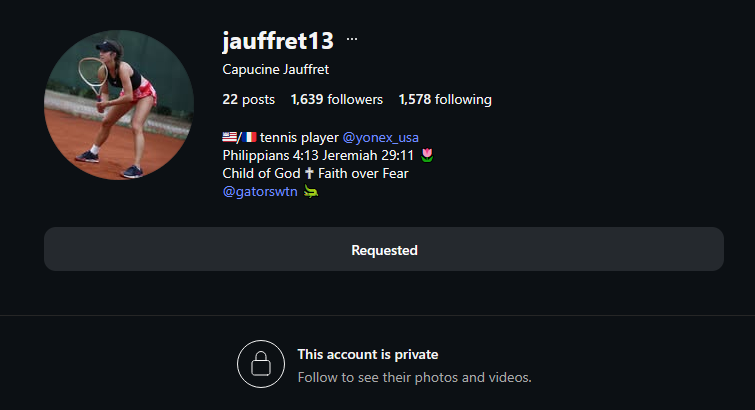Click the tulip emoji after Jeremiah 29:11
Image resolution: width=755 pixels, height=410 pixels.
pyautogui.click(x=427, y=155)
